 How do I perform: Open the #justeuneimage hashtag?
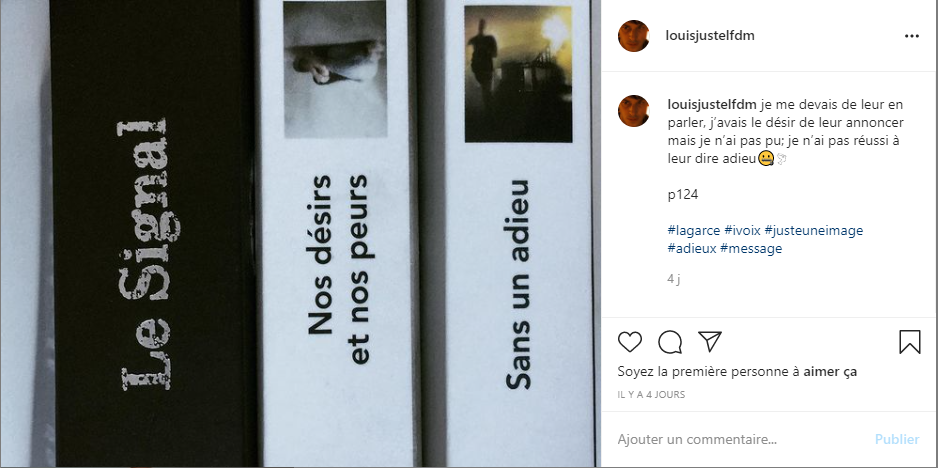[814, 230]
